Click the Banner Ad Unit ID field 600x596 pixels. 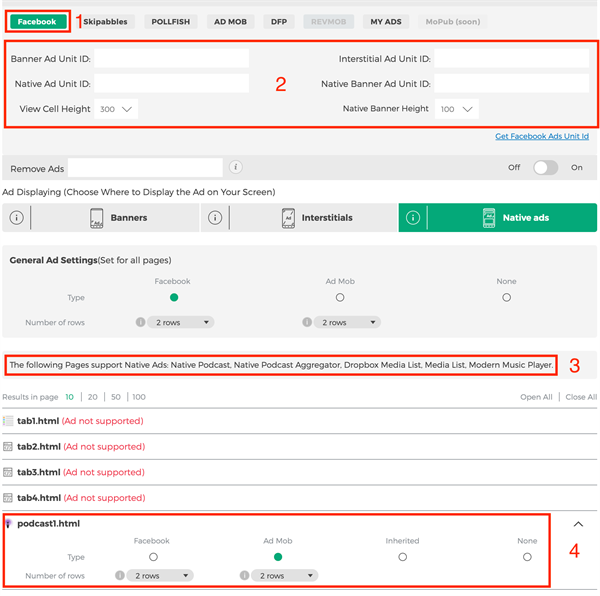point(171,59)
